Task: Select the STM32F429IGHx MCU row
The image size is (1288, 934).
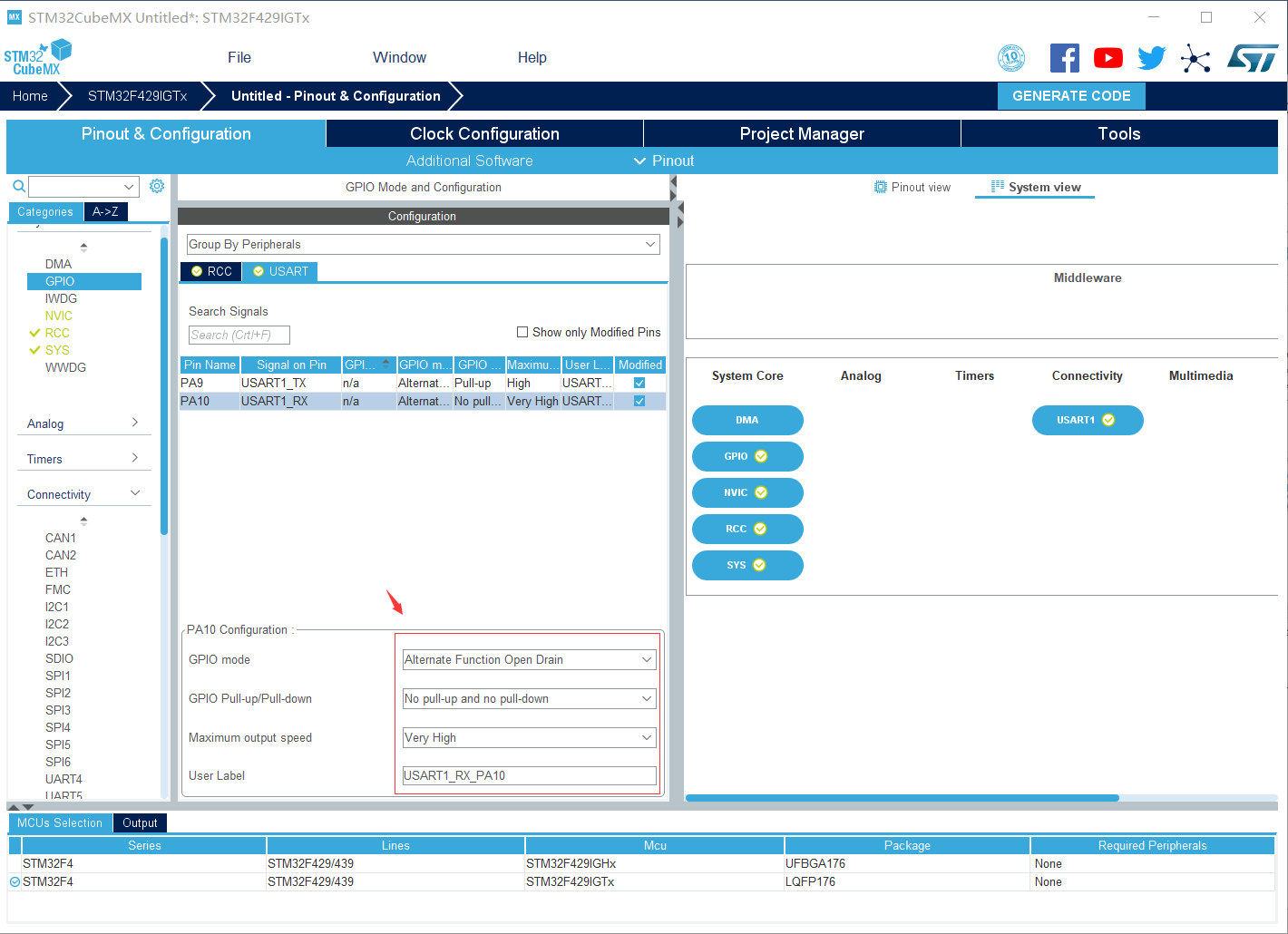Action: tap(641, 863)
